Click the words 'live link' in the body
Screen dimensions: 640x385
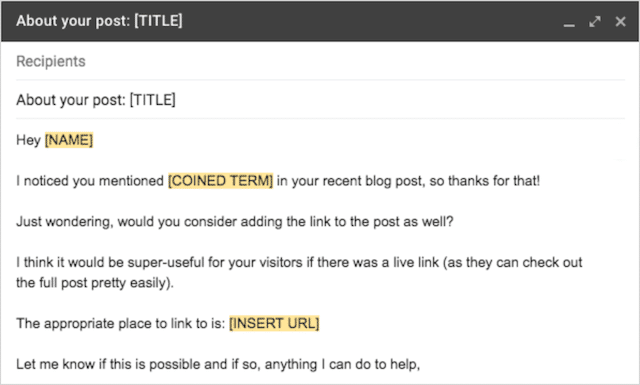416,262
